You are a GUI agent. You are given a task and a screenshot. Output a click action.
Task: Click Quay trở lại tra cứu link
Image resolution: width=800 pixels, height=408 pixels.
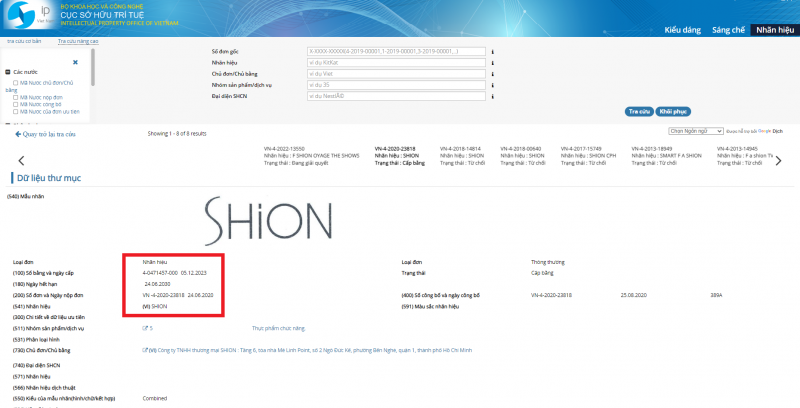coord(48,133)
